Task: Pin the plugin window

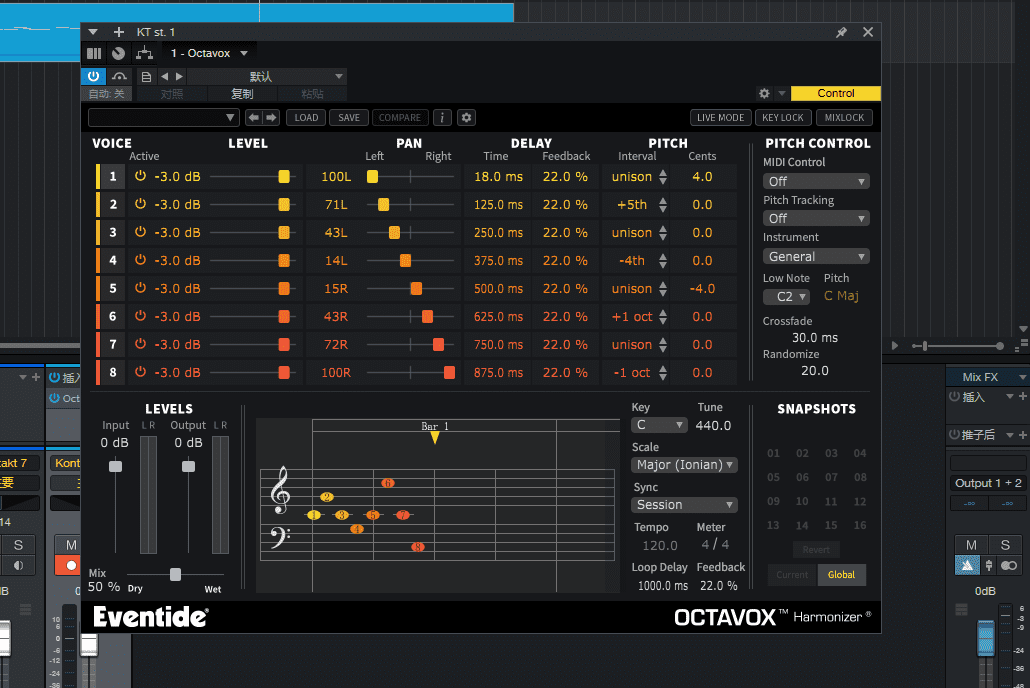Action: tap(841, 32)
